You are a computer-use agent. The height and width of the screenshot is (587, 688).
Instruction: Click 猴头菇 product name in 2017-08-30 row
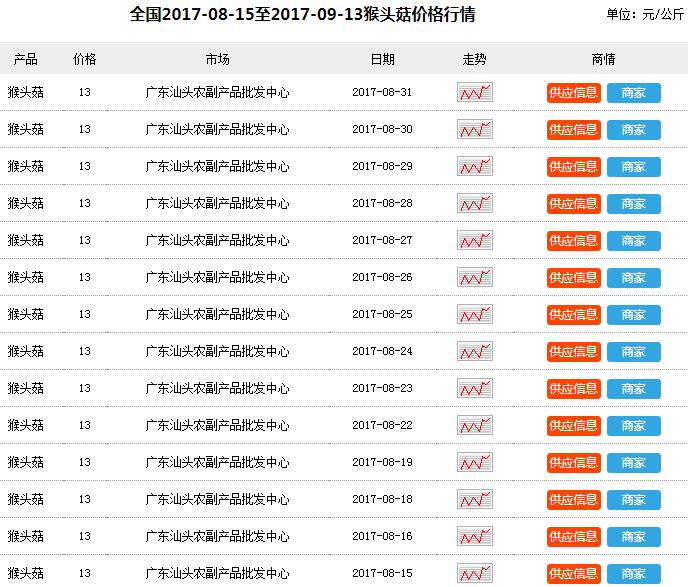pyautogui.click(x=26, y=130)
